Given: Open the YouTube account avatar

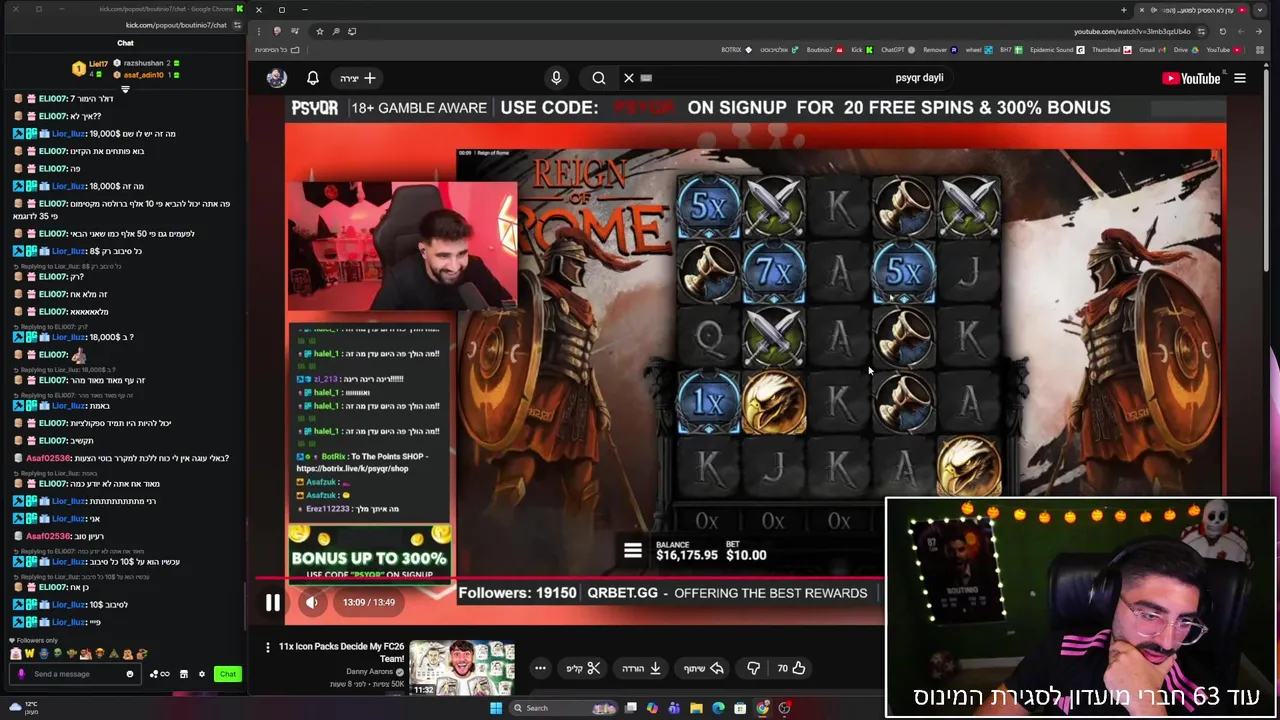Looking at the screenshot, I should pyautogui.click(x=277, y=78).
